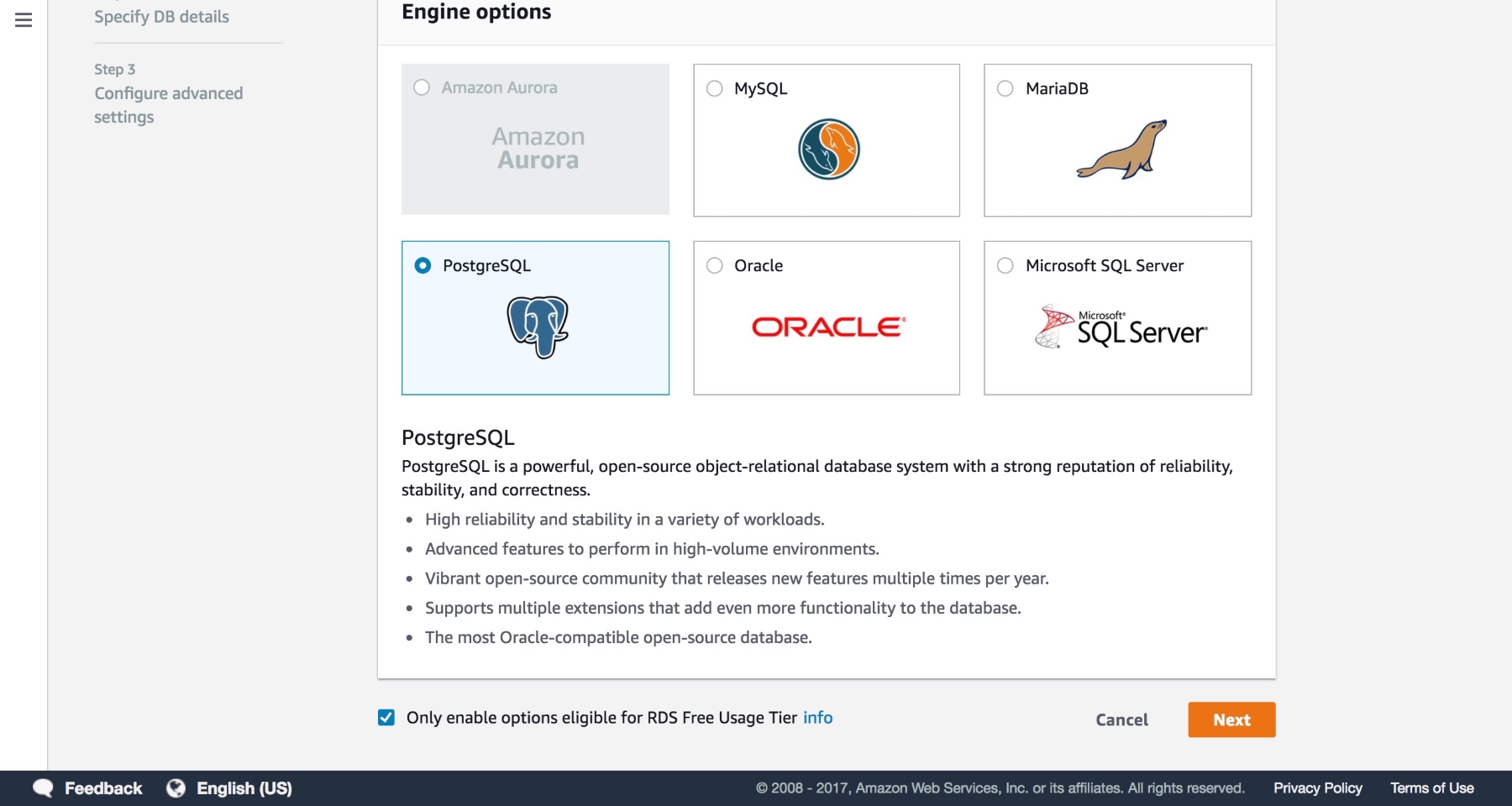Click the MariaDB engine label
Image resolution: width=1512 pixels, height=806 pixels.
click(x=1057, y=89)
